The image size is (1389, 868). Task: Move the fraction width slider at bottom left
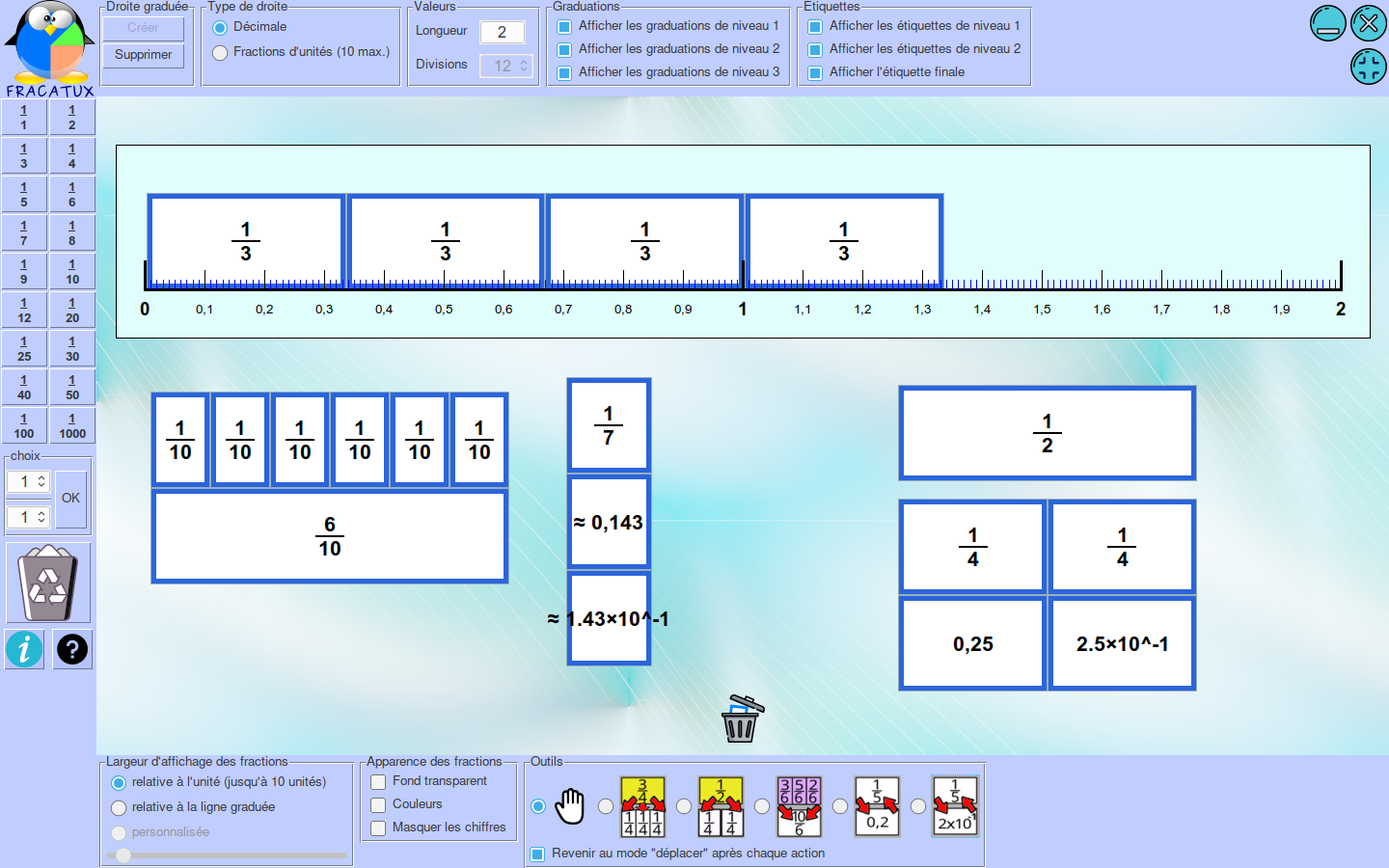[x=124, y=854]
